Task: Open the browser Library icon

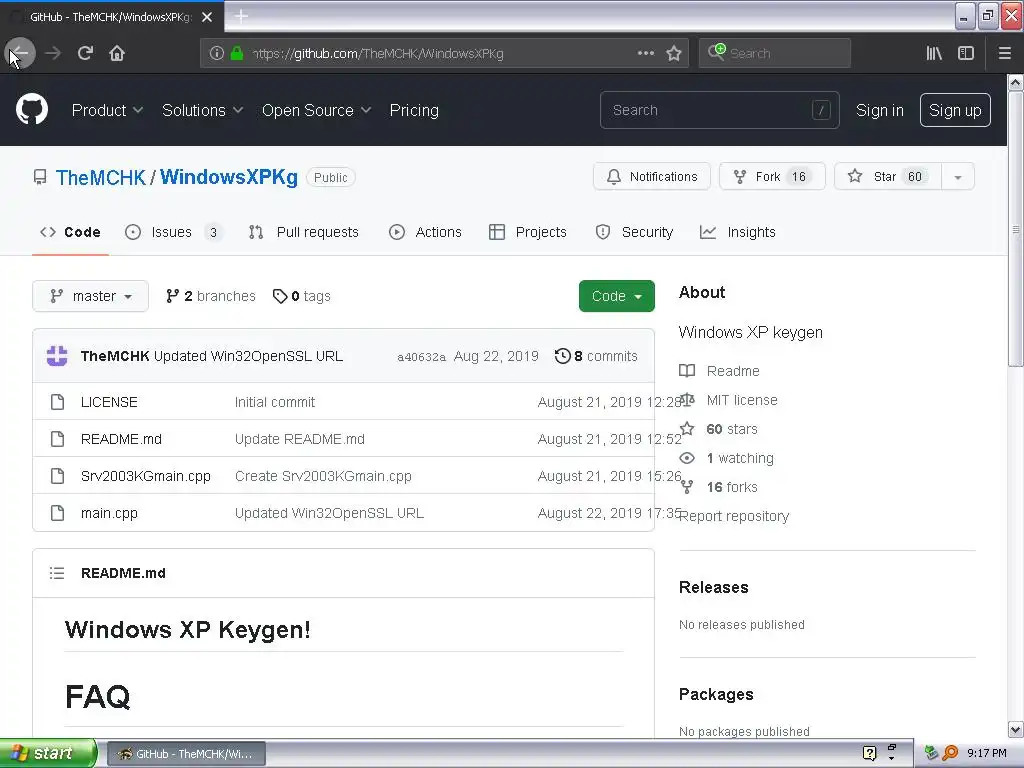Action: click(x=934, y=53)
